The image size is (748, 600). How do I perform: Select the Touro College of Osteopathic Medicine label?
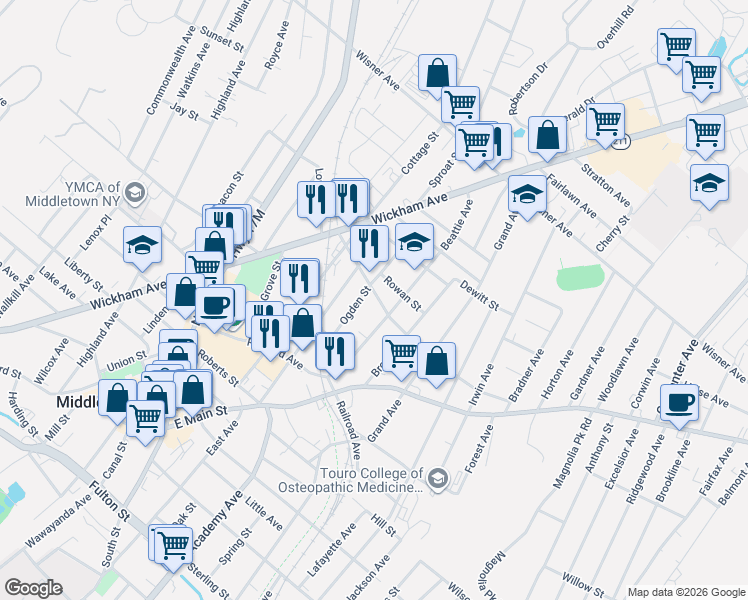351,480
